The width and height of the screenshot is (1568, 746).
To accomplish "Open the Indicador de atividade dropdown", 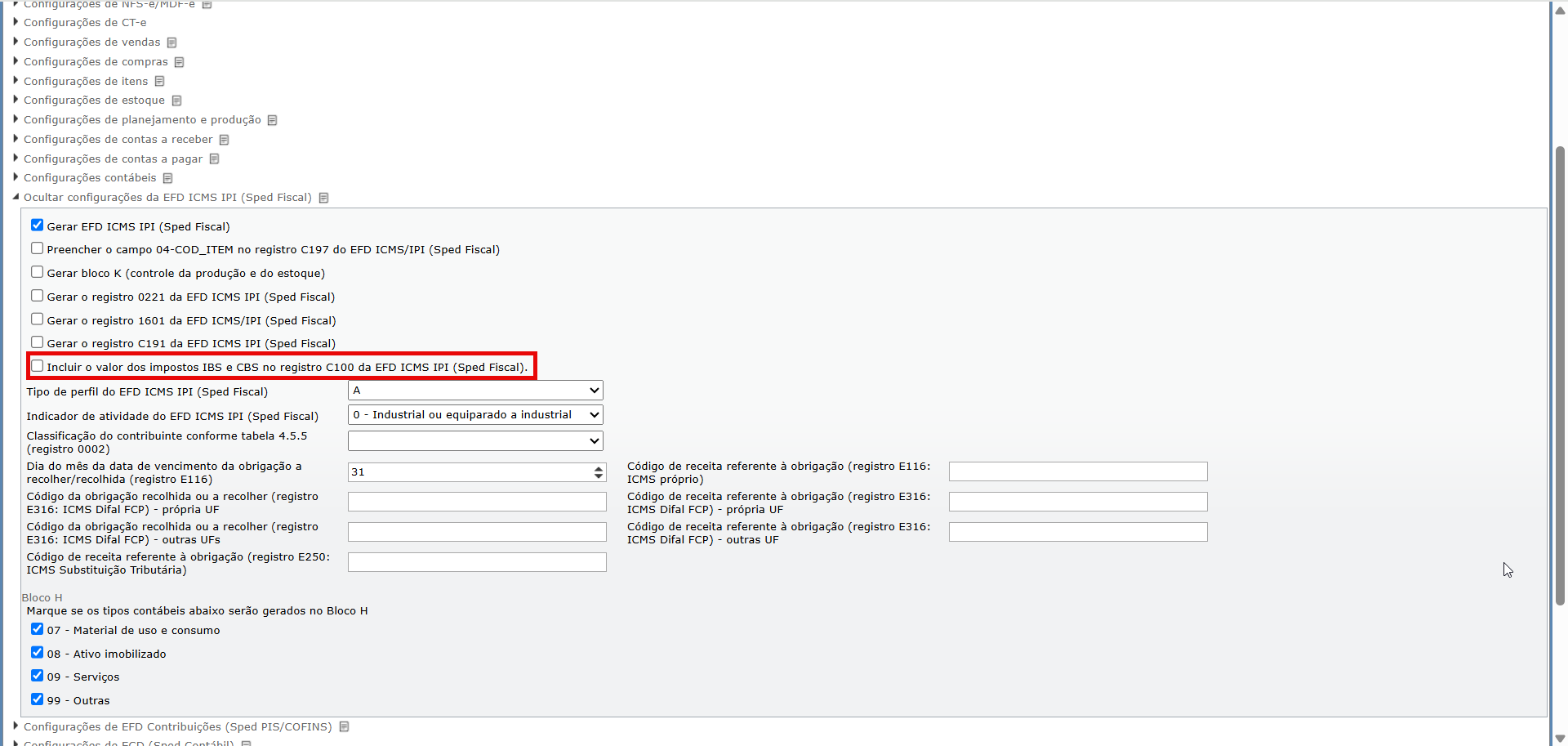I will click(x=475, y=415).
